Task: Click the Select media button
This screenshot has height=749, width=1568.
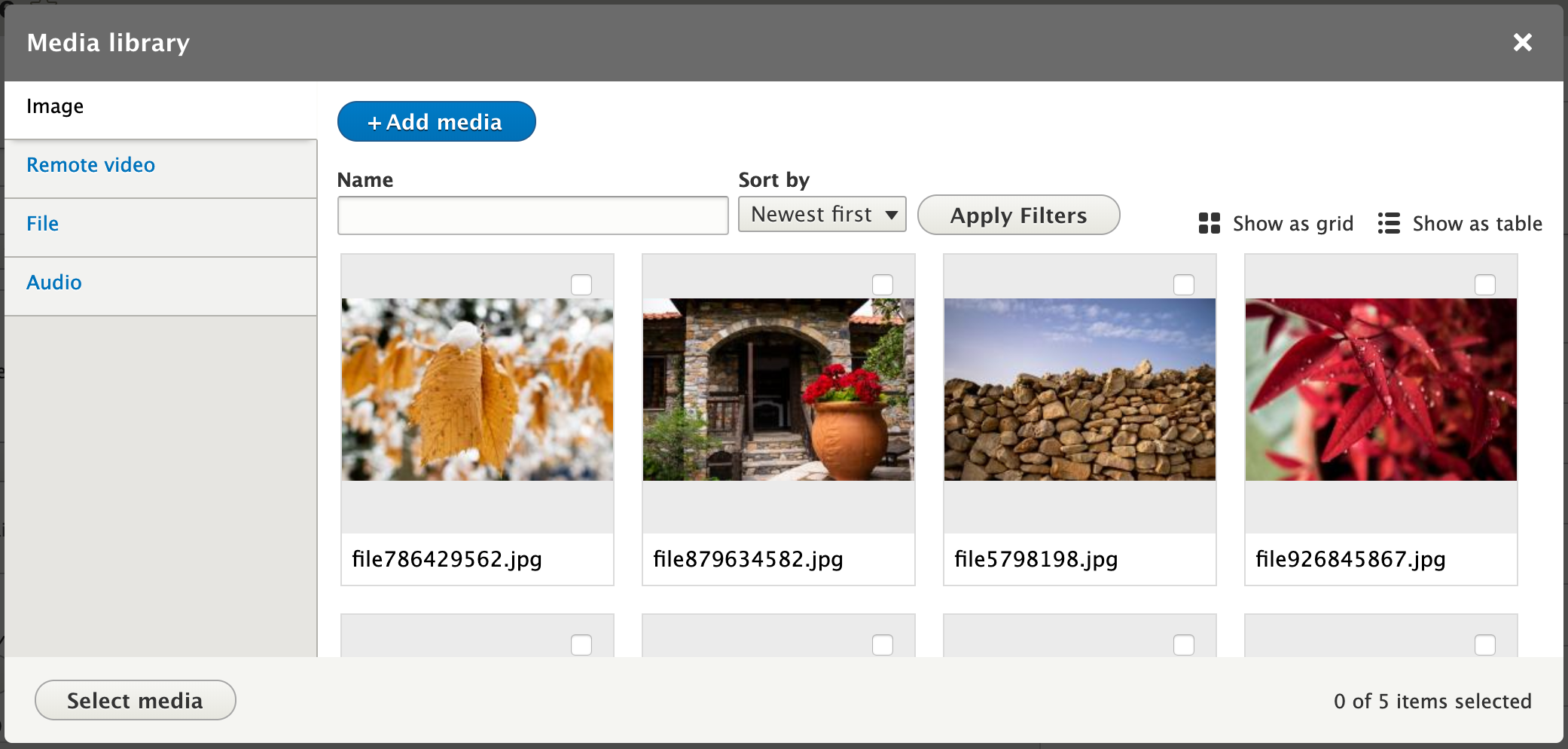Action: pyautogui.click(x=135, y=700)
